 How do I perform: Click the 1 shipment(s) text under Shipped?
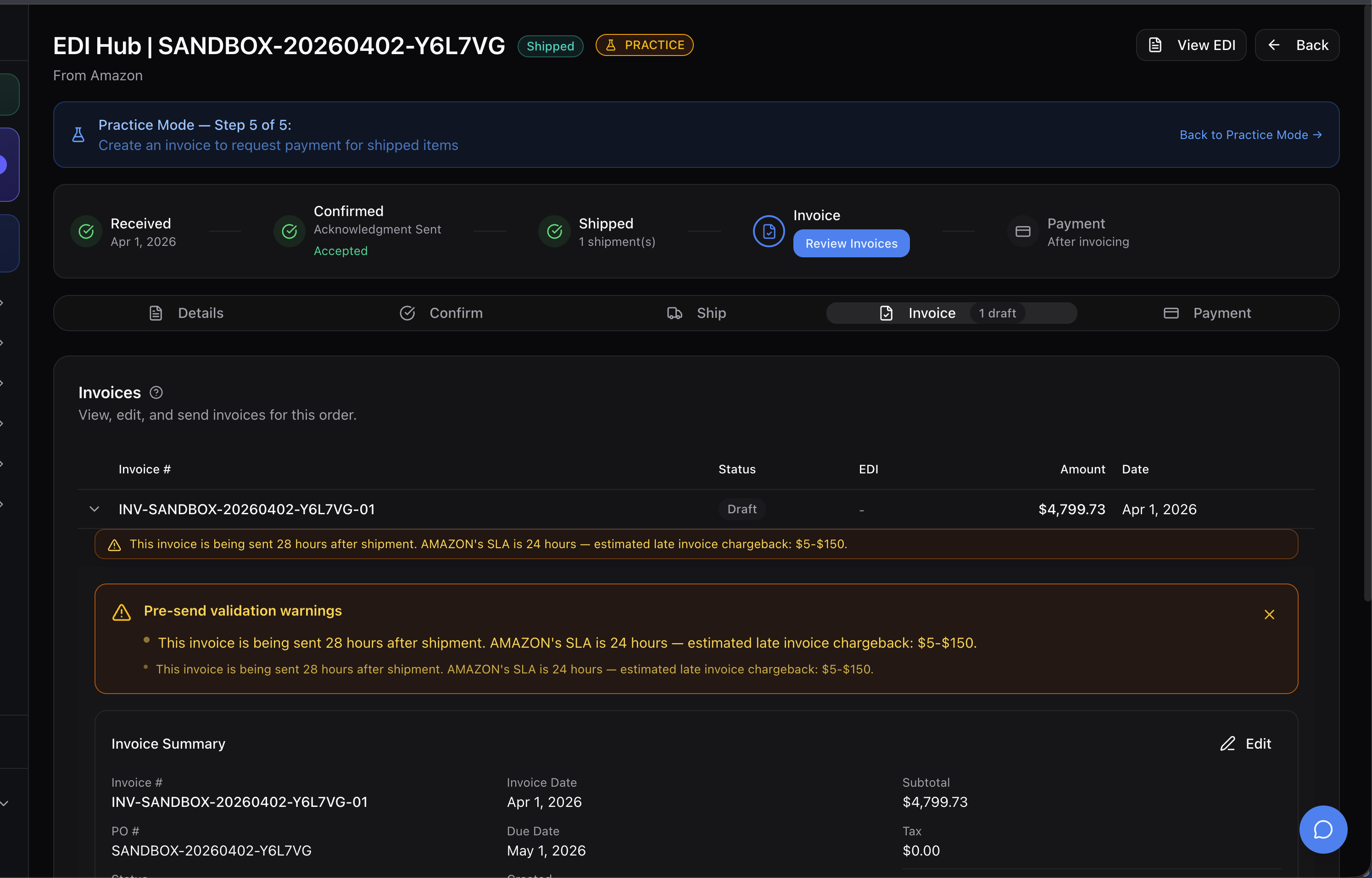(x=616, y=242)
